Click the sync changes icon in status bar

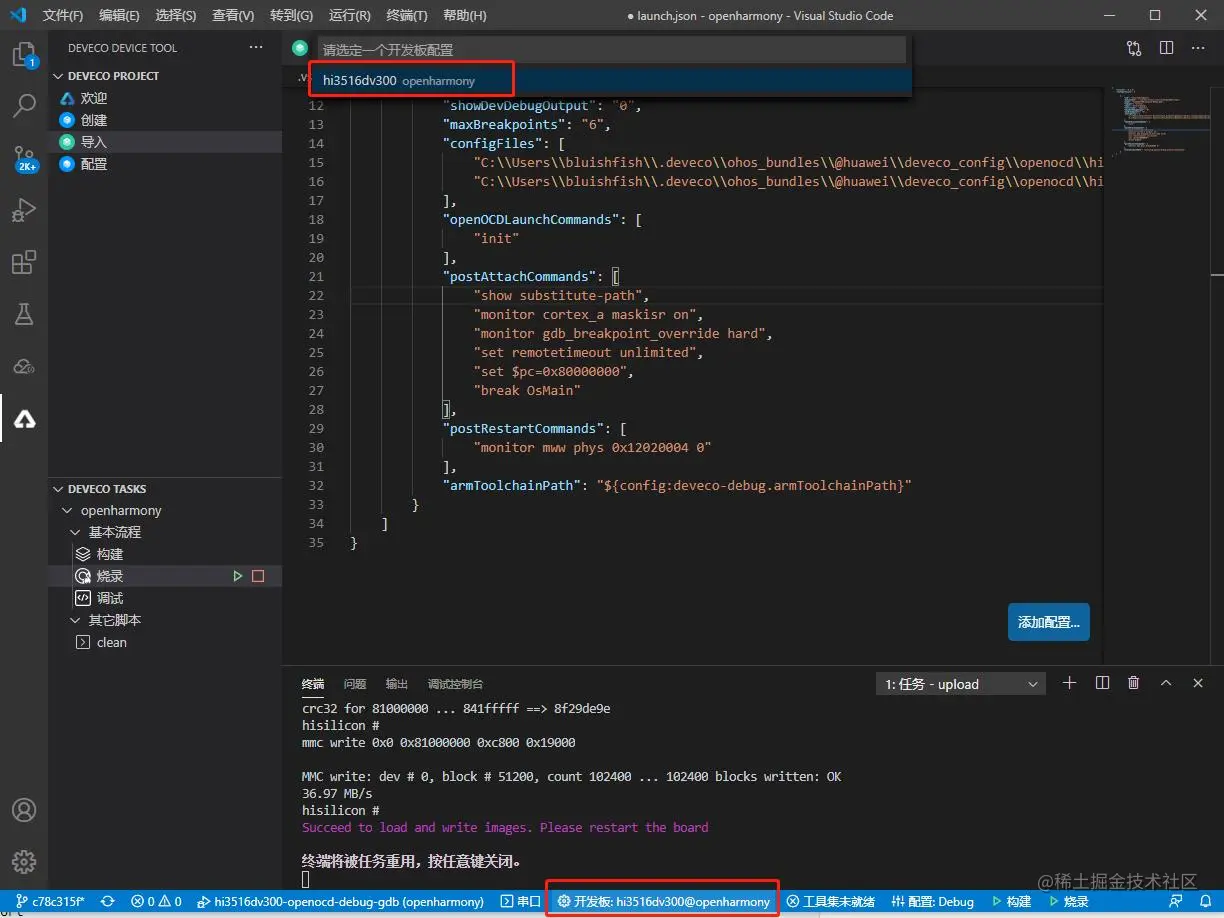click(x=108, y=901)
